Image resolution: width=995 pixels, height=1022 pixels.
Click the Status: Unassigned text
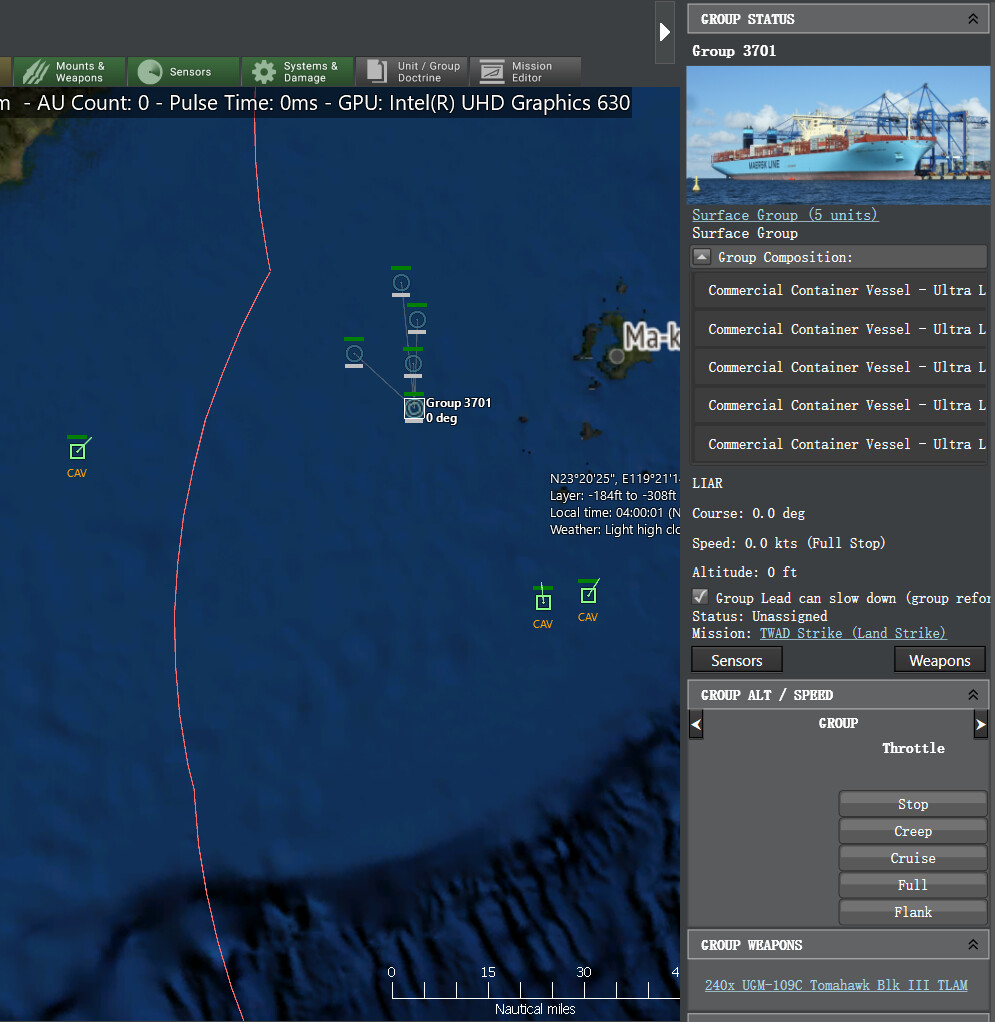coord(760,616)
